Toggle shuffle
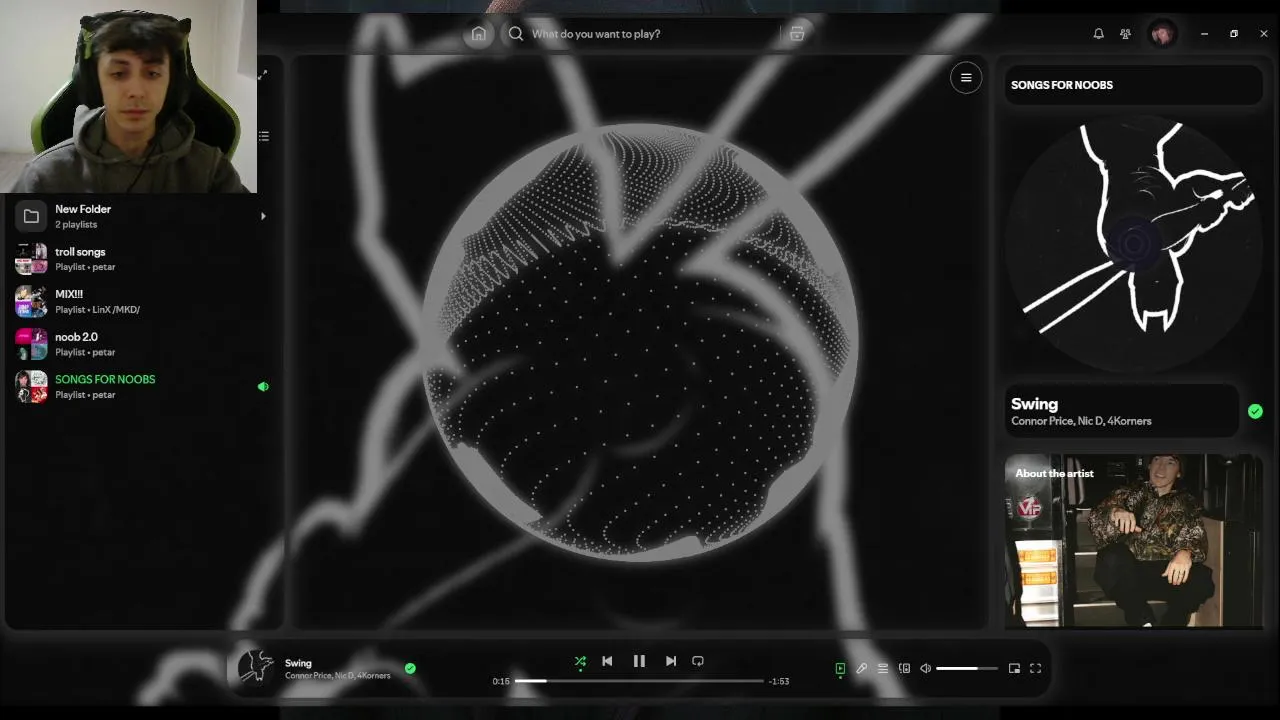1280x720 pixels. (580, 661)
